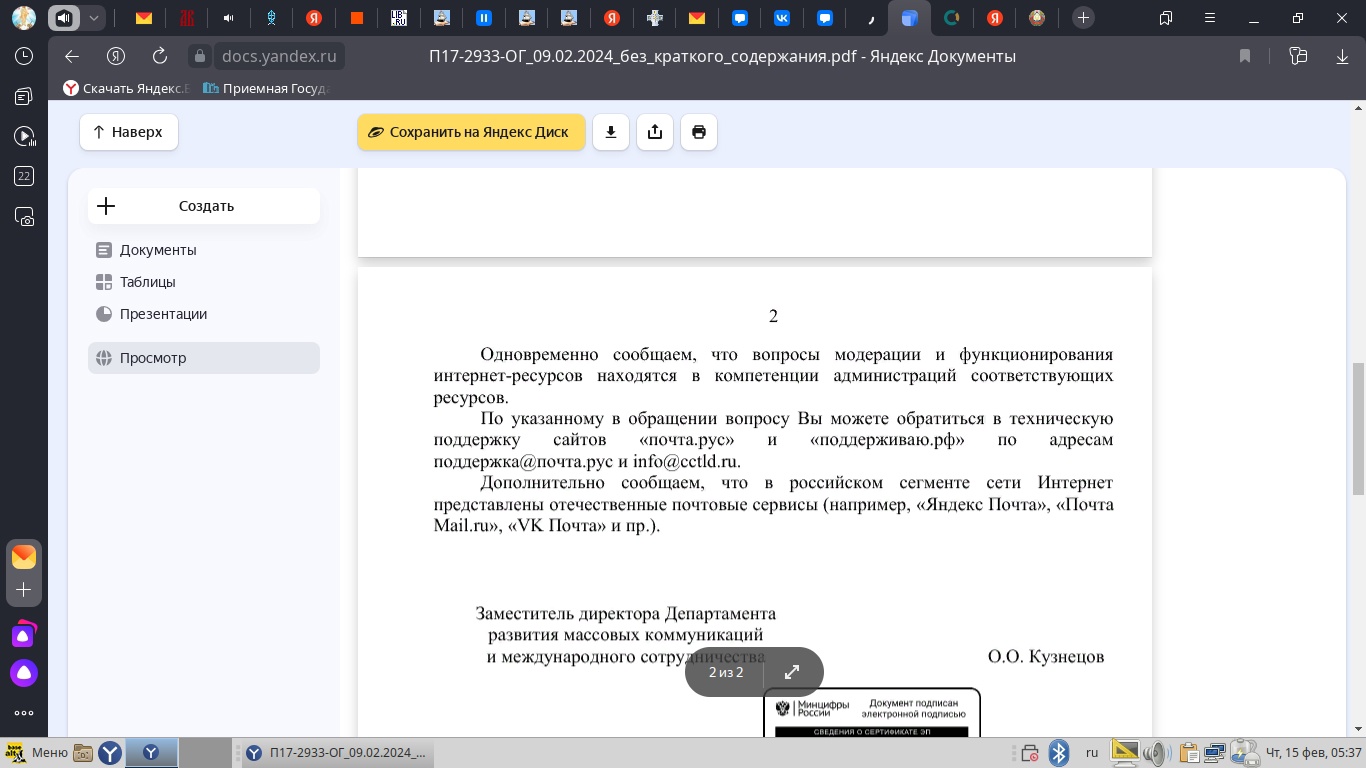This screenshot has height=768, width=1366.
Task: Click the page number '2' heading
Action: (773, 316)
